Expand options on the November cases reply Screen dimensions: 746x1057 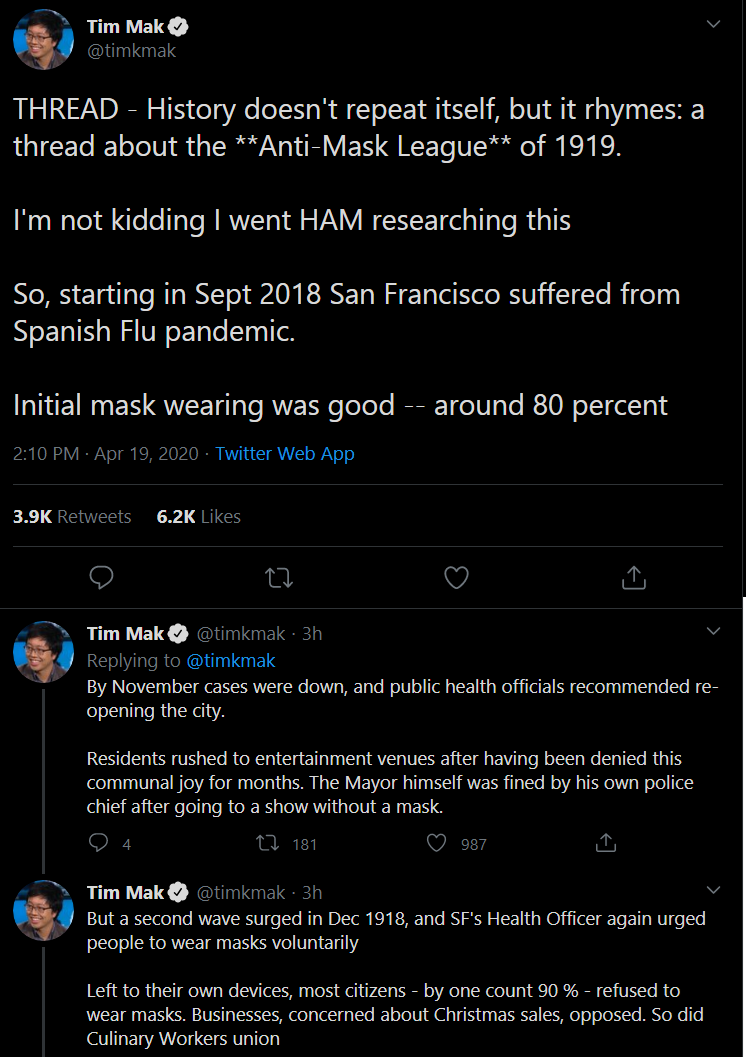click(713, 631)
